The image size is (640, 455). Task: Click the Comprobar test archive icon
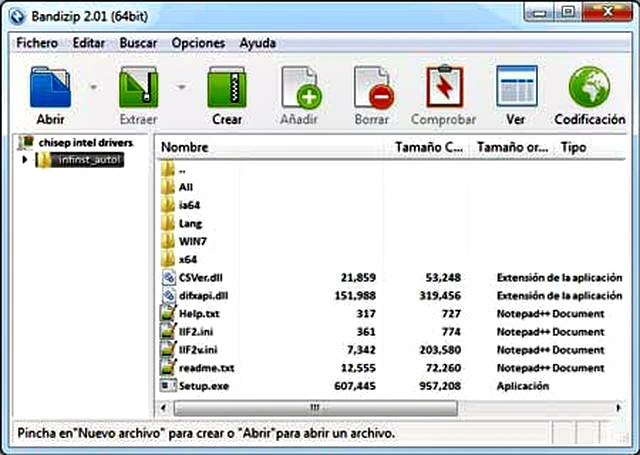pyautogui.click(x=444, y=87)
